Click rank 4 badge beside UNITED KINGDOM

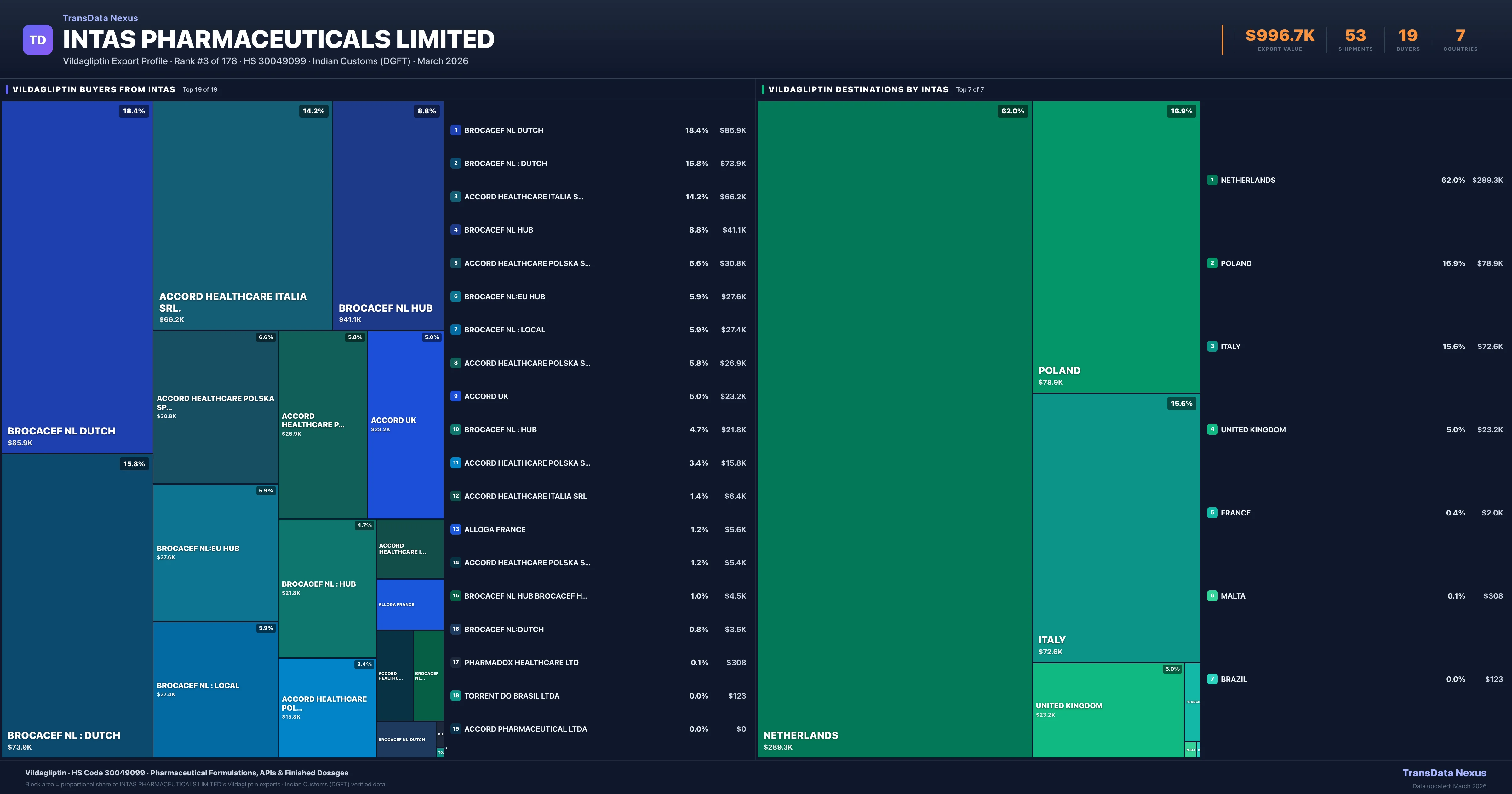(x=1212, y=429)
